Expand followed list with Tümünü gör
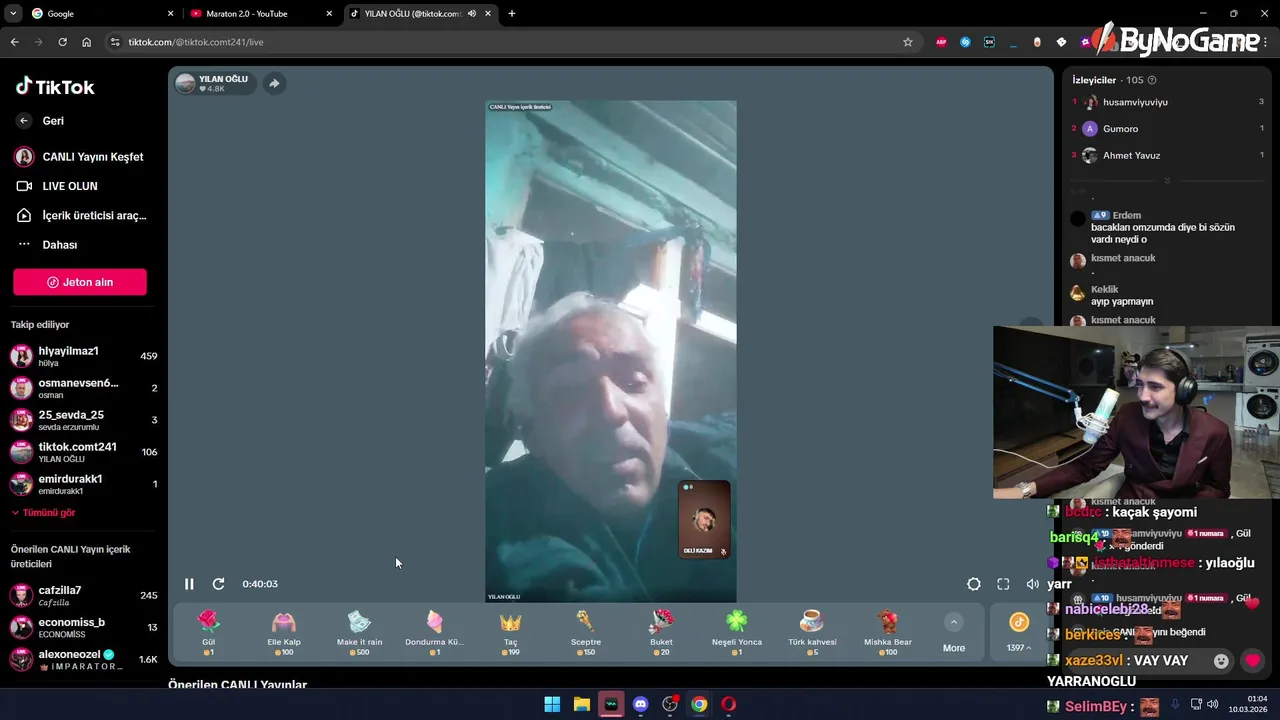This screenshot has height=720, width=1280. (x=43, y=513)
